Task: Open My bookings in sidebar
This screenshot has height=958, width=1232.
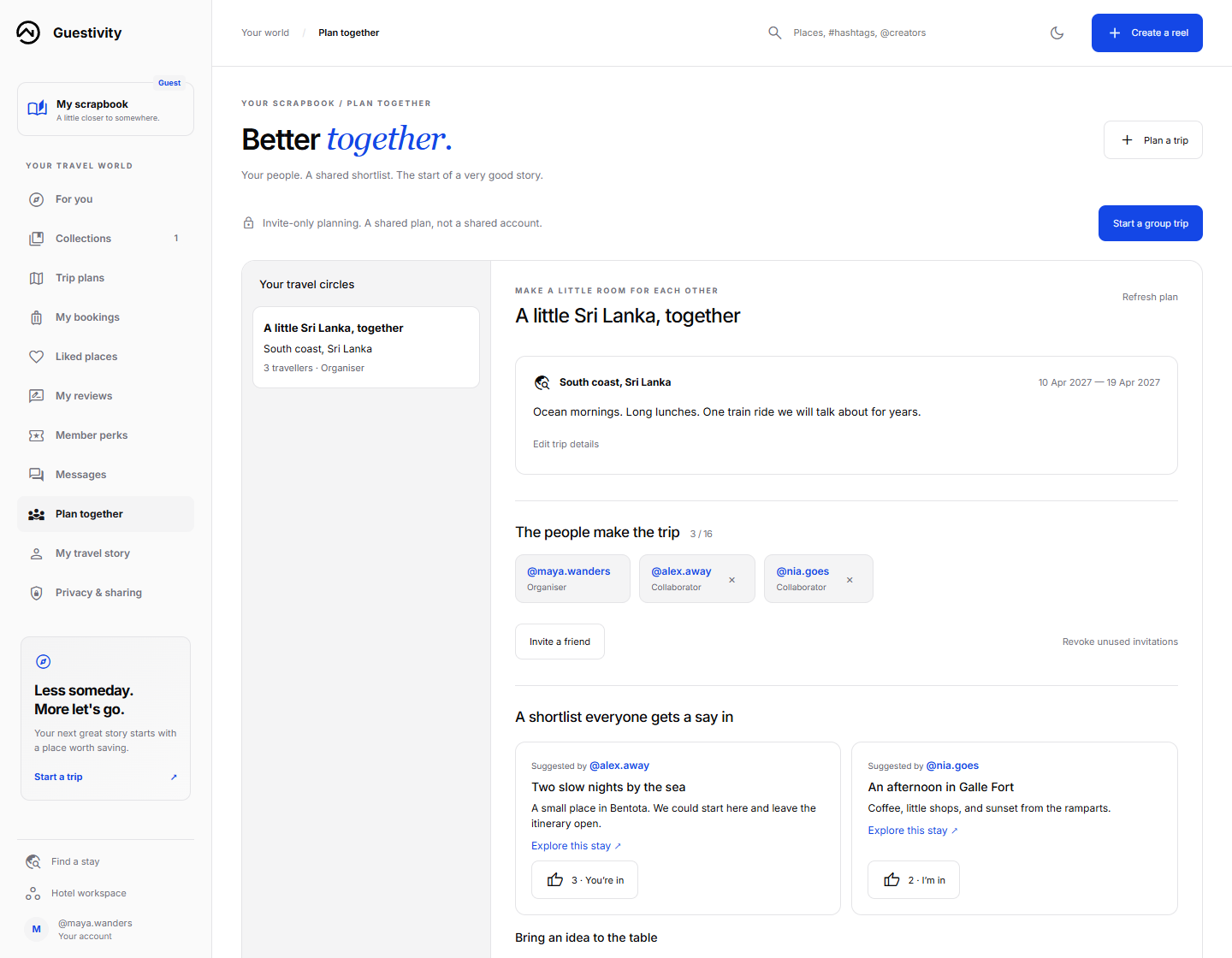Action: (x=105, y=317)
